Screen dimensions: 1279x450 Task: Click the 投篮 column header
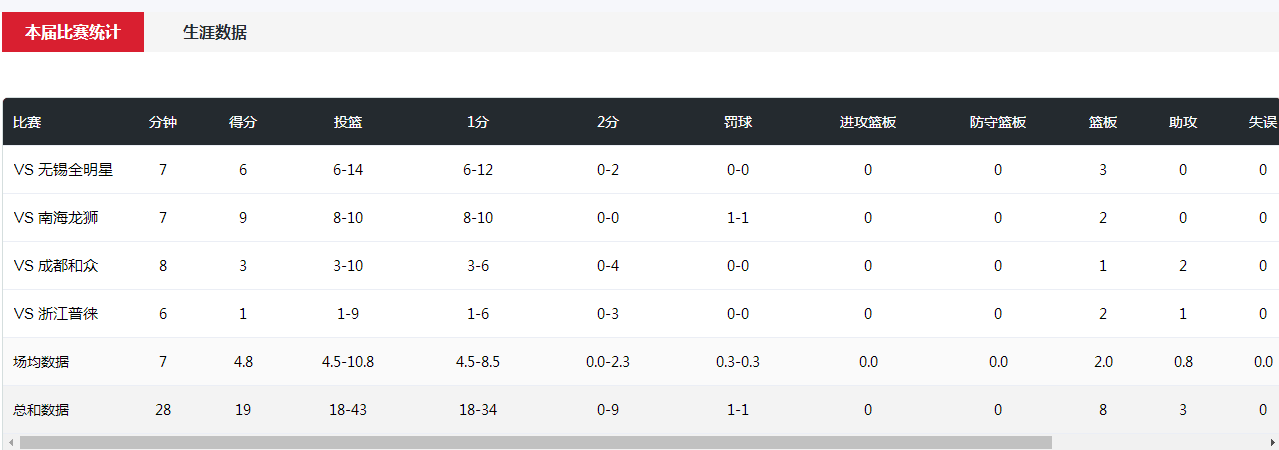tap(348, 122)
